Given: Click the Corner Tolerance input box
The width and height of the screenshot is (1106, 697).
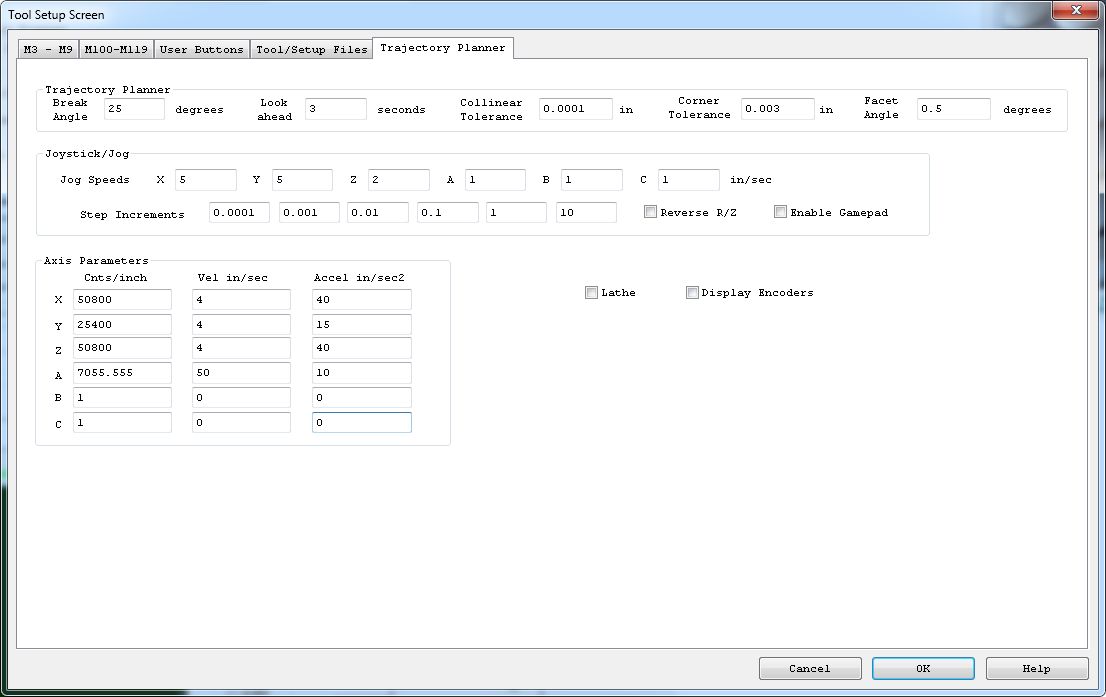Looking at the screenshot, I should [777, 109].
